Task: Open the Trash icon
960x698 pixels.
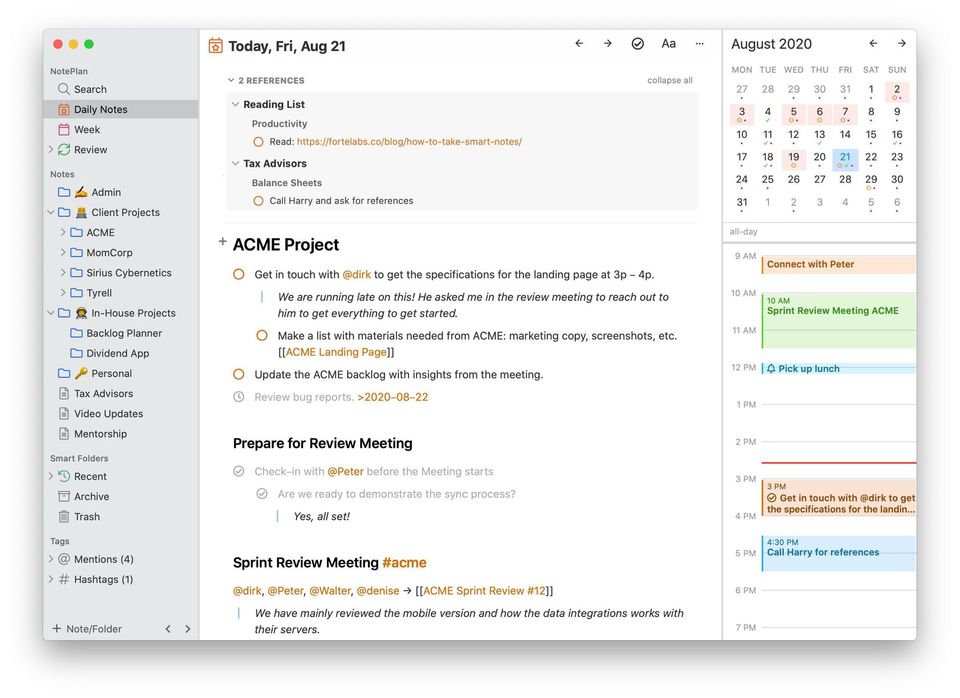Action: (x=64, y=517)
